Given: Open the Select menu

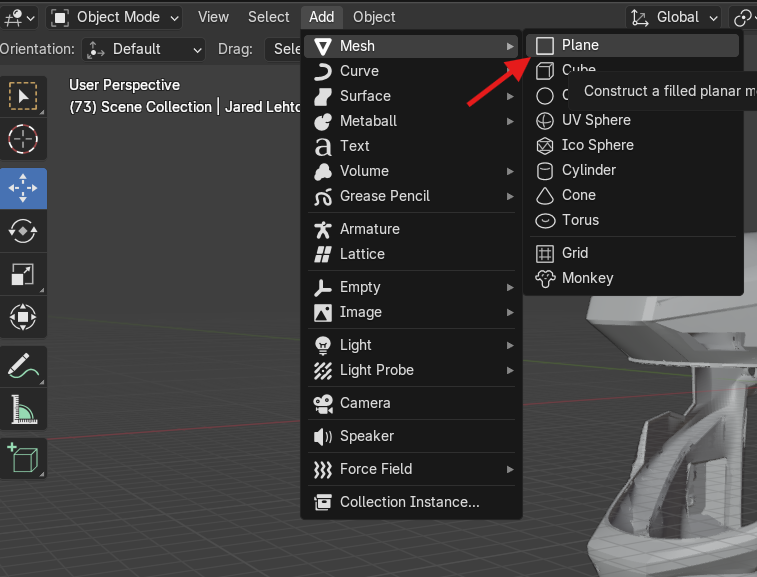Looking at the screenshot, I should point(268,17).
